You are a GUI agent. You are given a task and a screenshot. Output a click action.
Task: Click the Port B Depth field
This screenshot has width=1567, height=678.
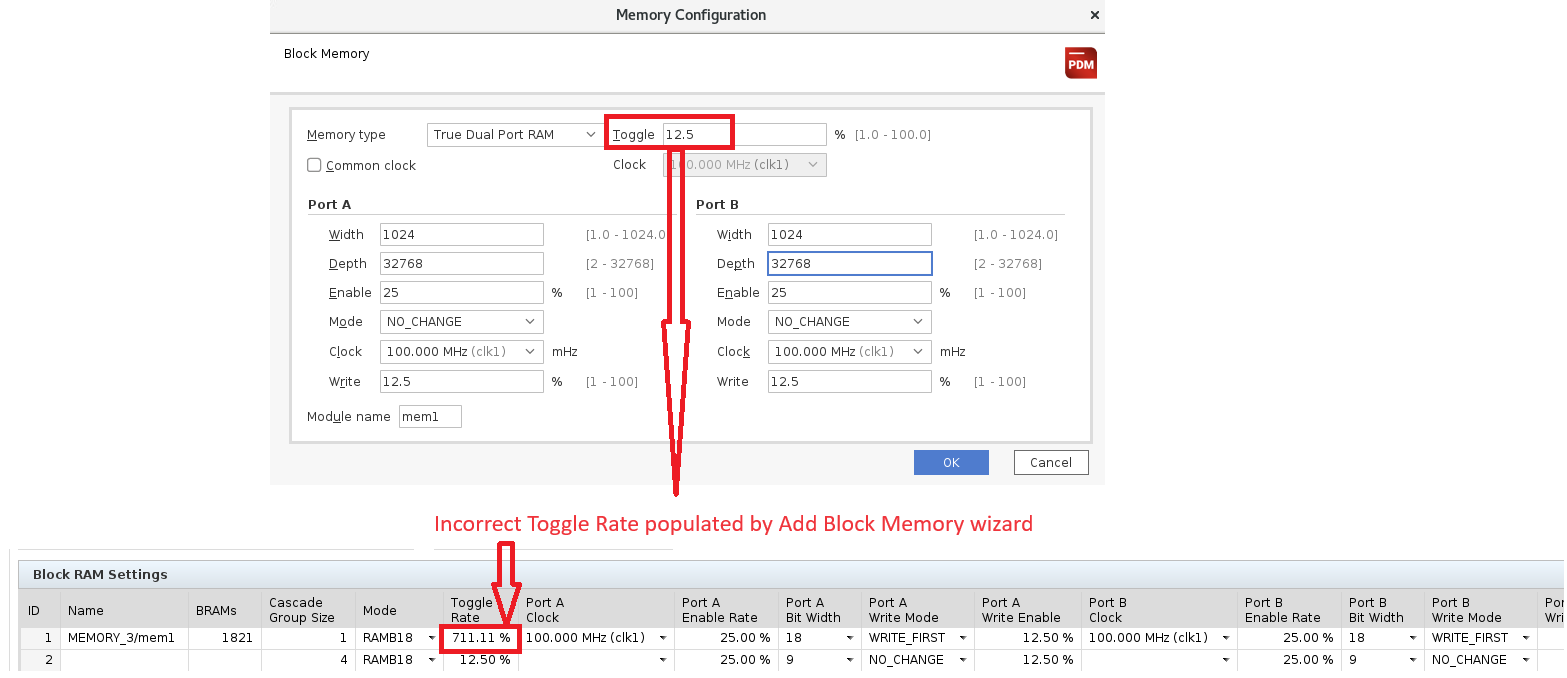point(849,263)
